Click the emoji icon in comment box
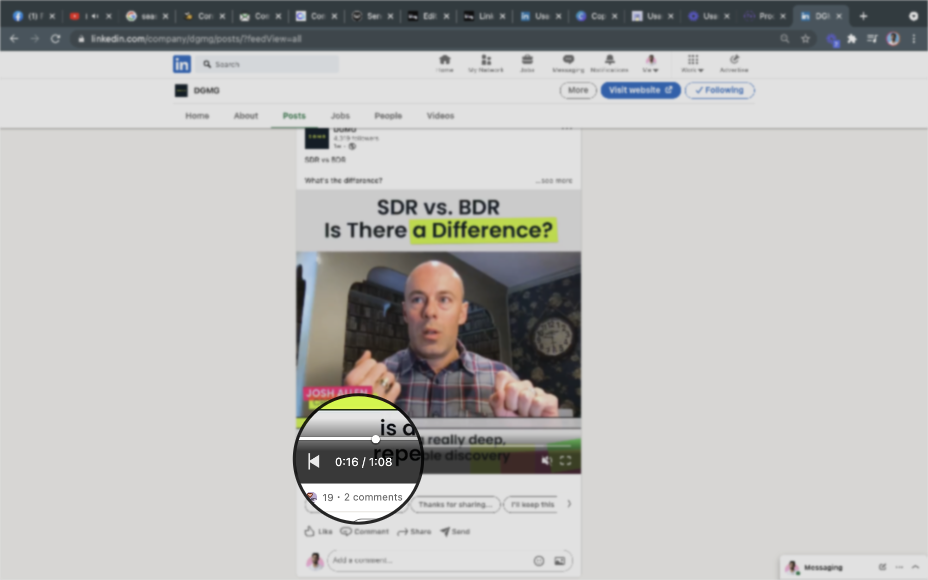The height and width of the screenshot is (580, 928). (x=539, y=561)
